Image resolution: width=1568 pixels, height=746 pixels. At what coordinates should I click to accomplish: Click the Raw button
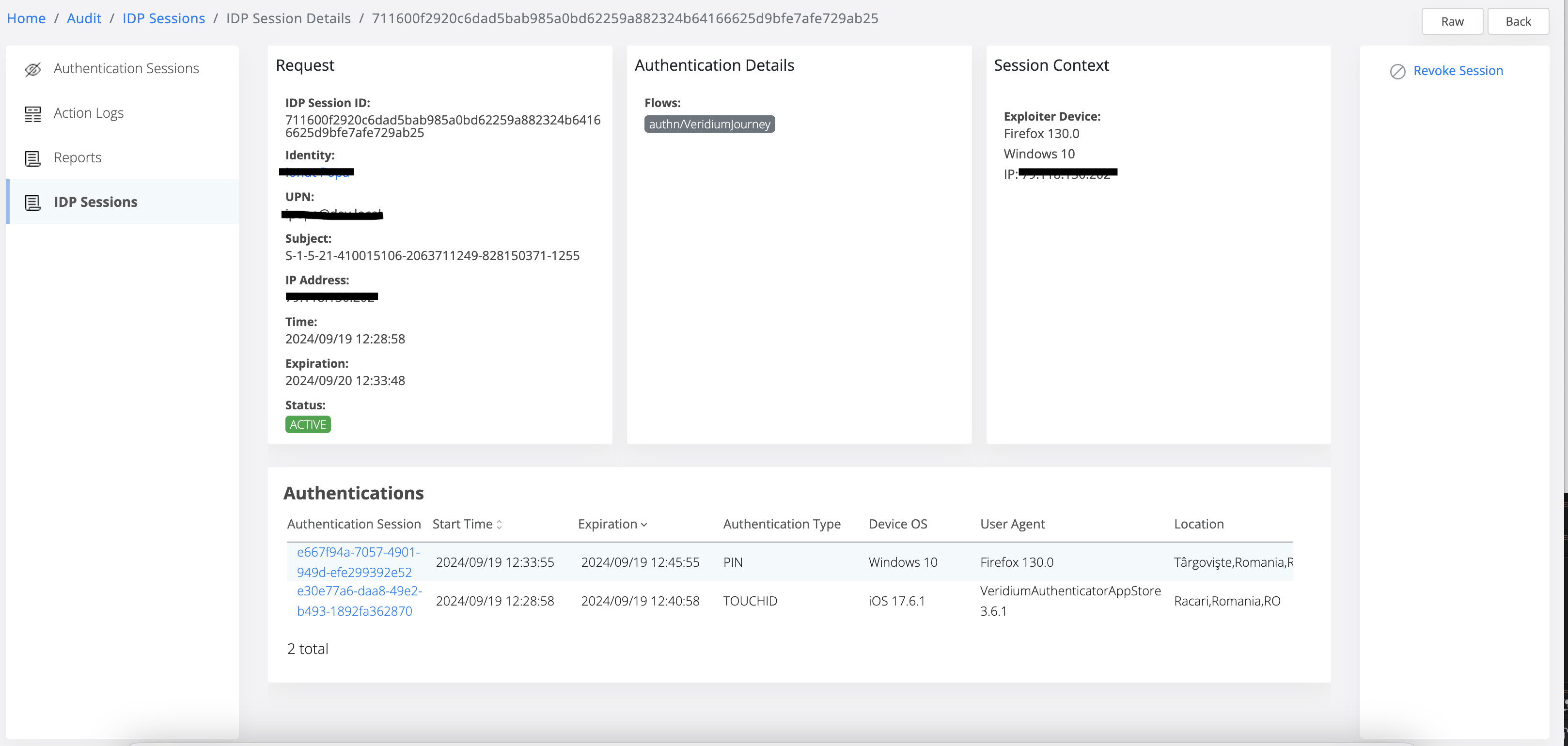click(1452, 21)
